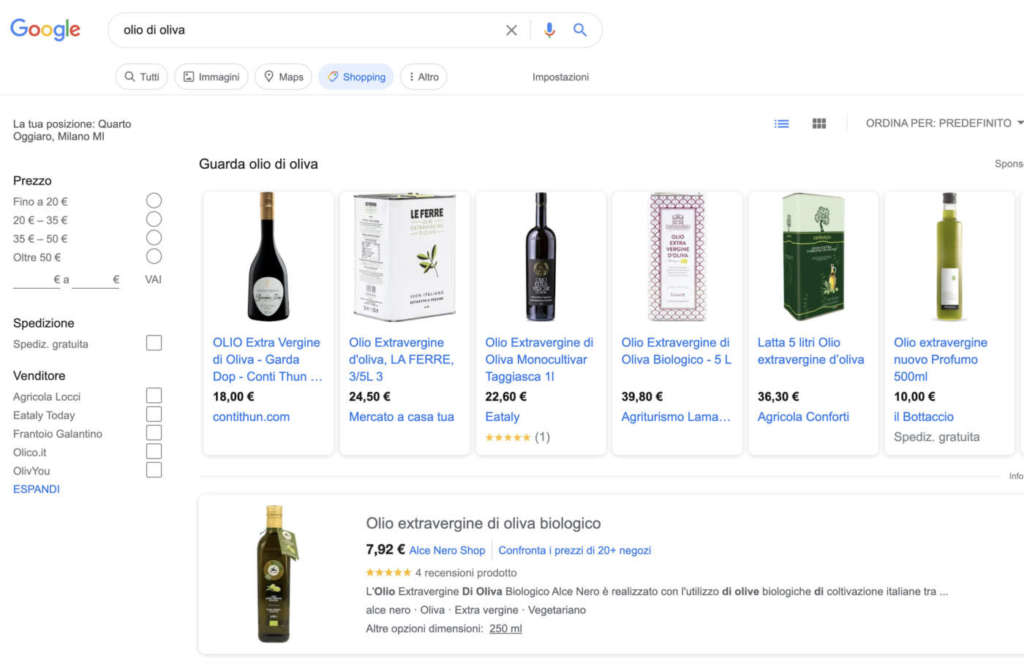The image size is (1024, 664).
Task: Open the Taggiasca bottle image
Action: [541, 257]
